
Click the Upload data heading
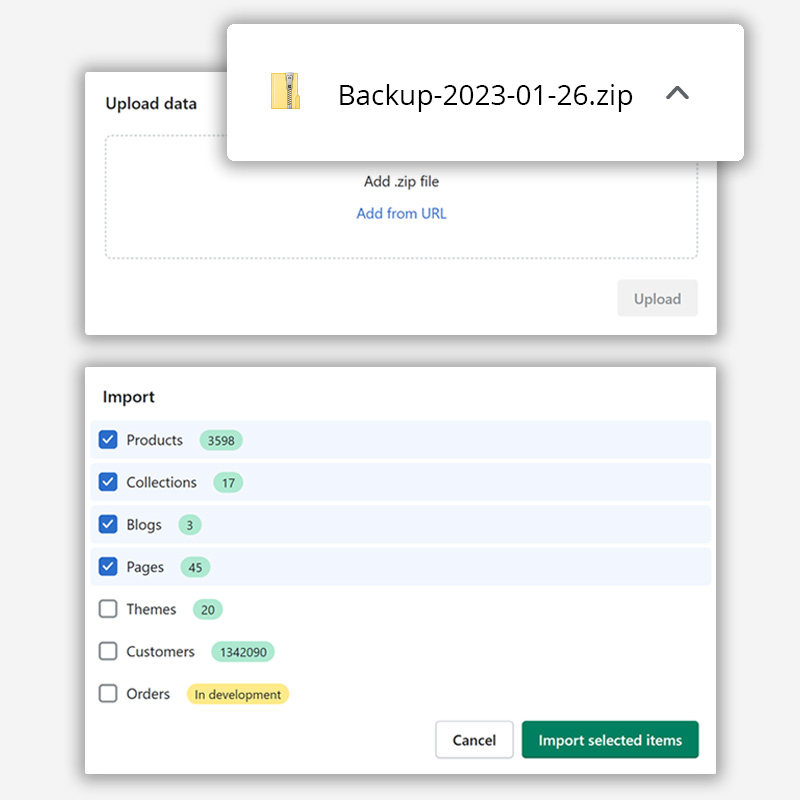point(151,103)
